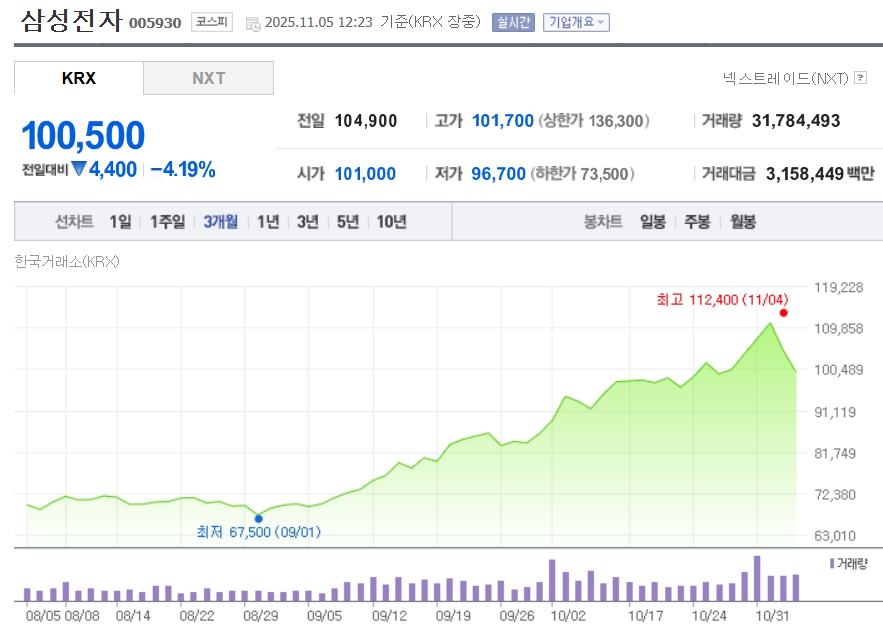Click the blue 최저 low point marker
This screenshot has width=883, height=639.
[258, 518]
